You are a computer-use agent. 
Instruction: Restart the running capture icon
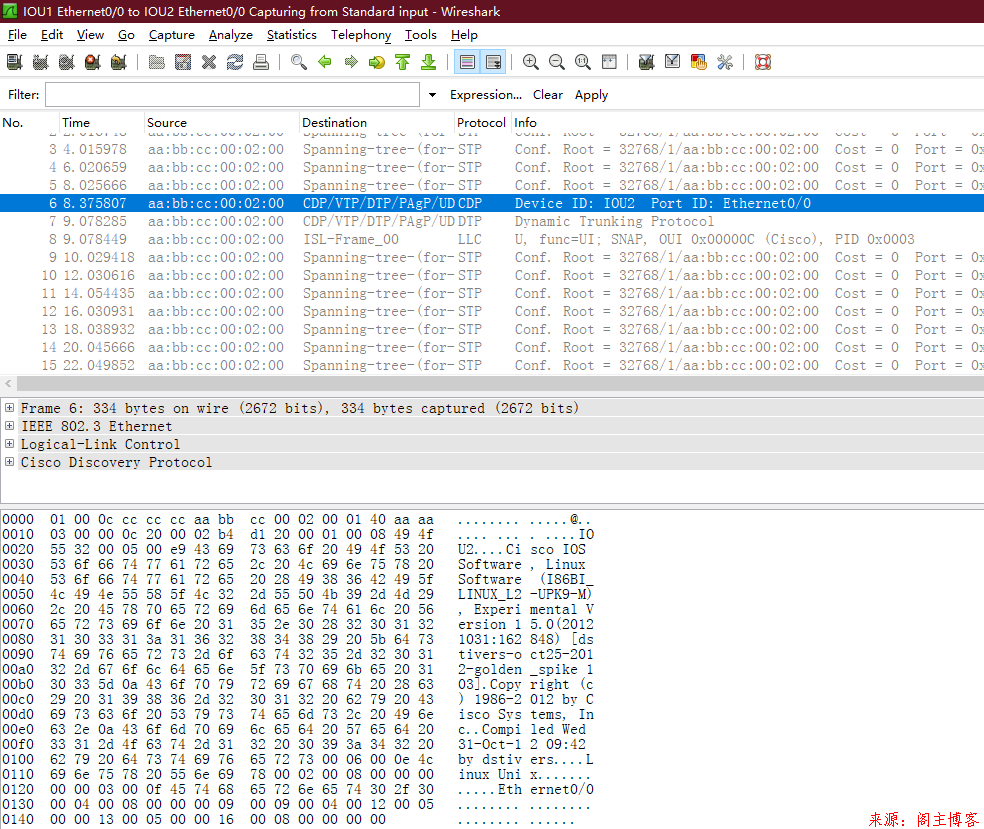pos(119,62)
